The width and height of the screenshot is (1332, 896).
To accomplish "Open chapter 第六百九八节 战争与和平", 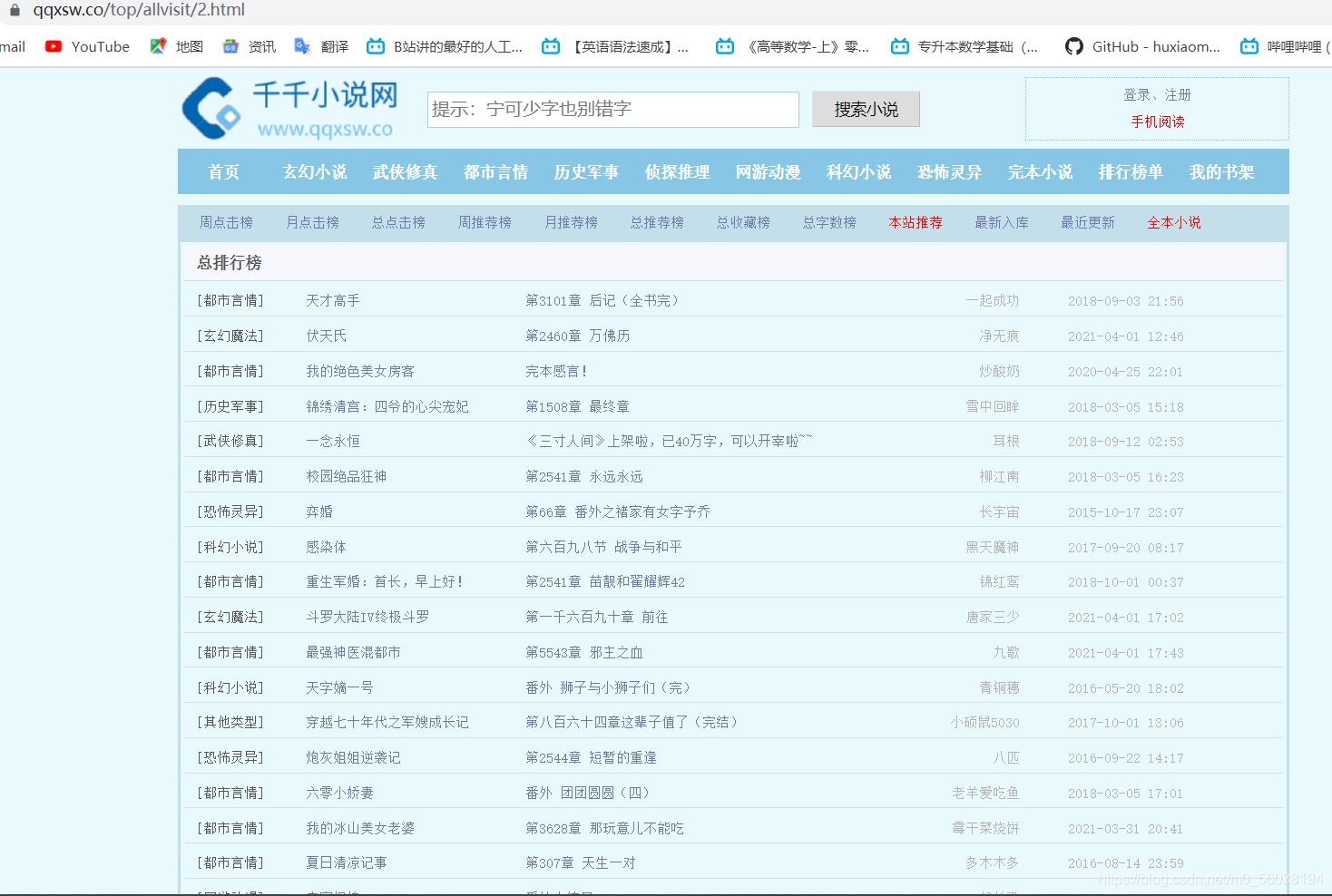I will (603, 547).
